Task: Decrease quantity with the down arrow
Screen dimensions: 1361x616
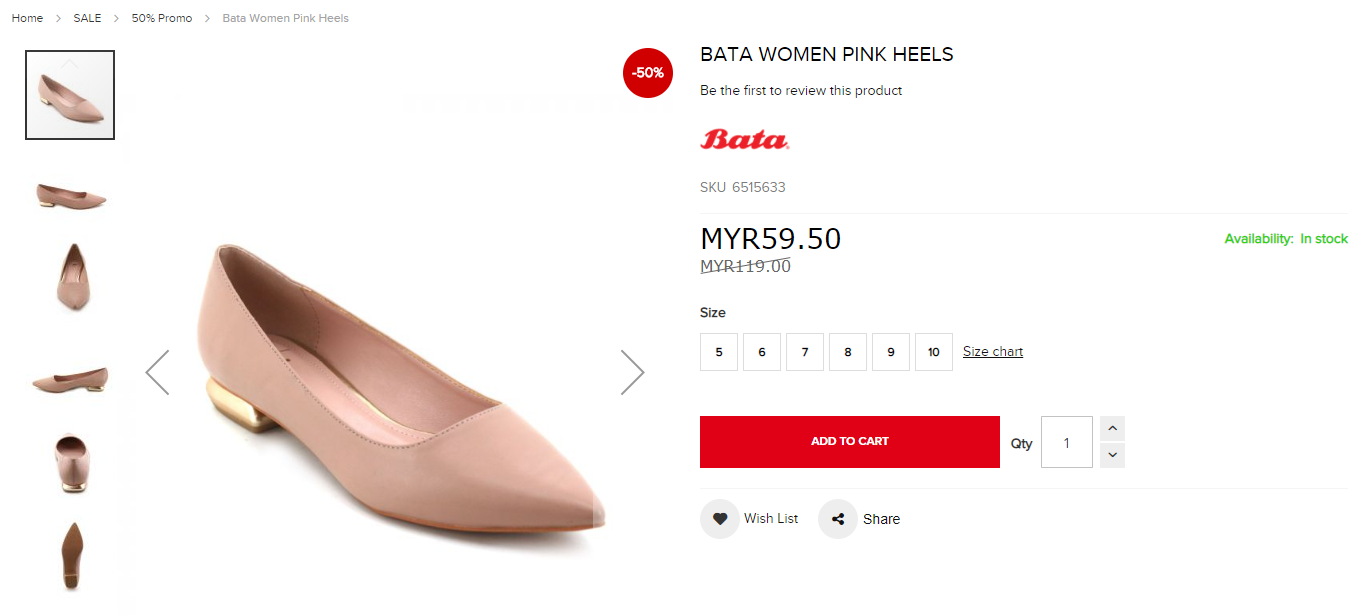Action: pyautogui.click(x=1112, y=455)
